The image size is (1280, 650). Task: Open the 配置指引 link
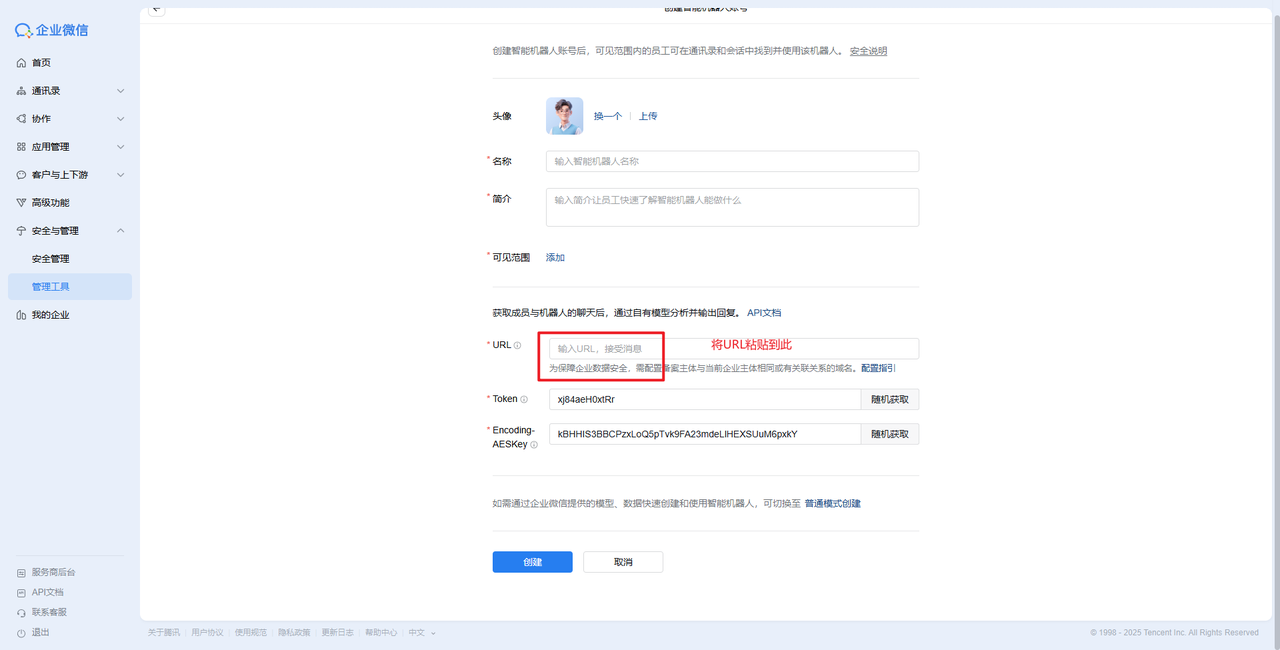[x=878, y=368]
